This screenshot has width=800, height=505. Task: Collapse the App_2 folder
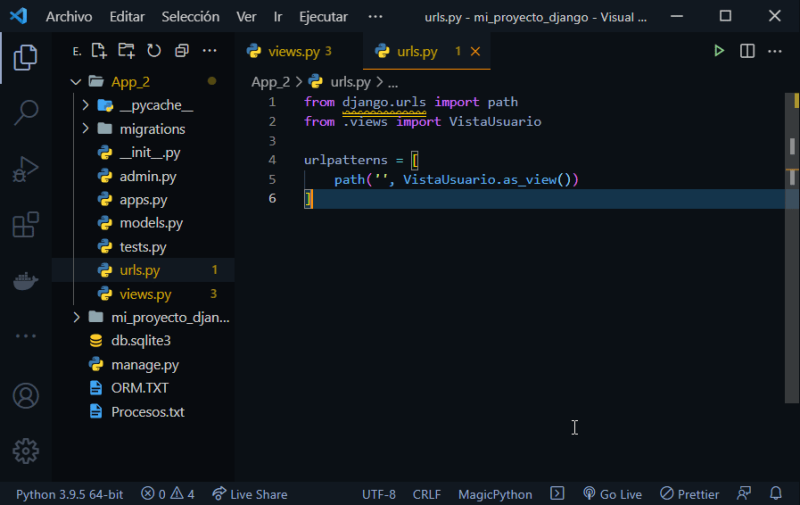pos(74,82)
